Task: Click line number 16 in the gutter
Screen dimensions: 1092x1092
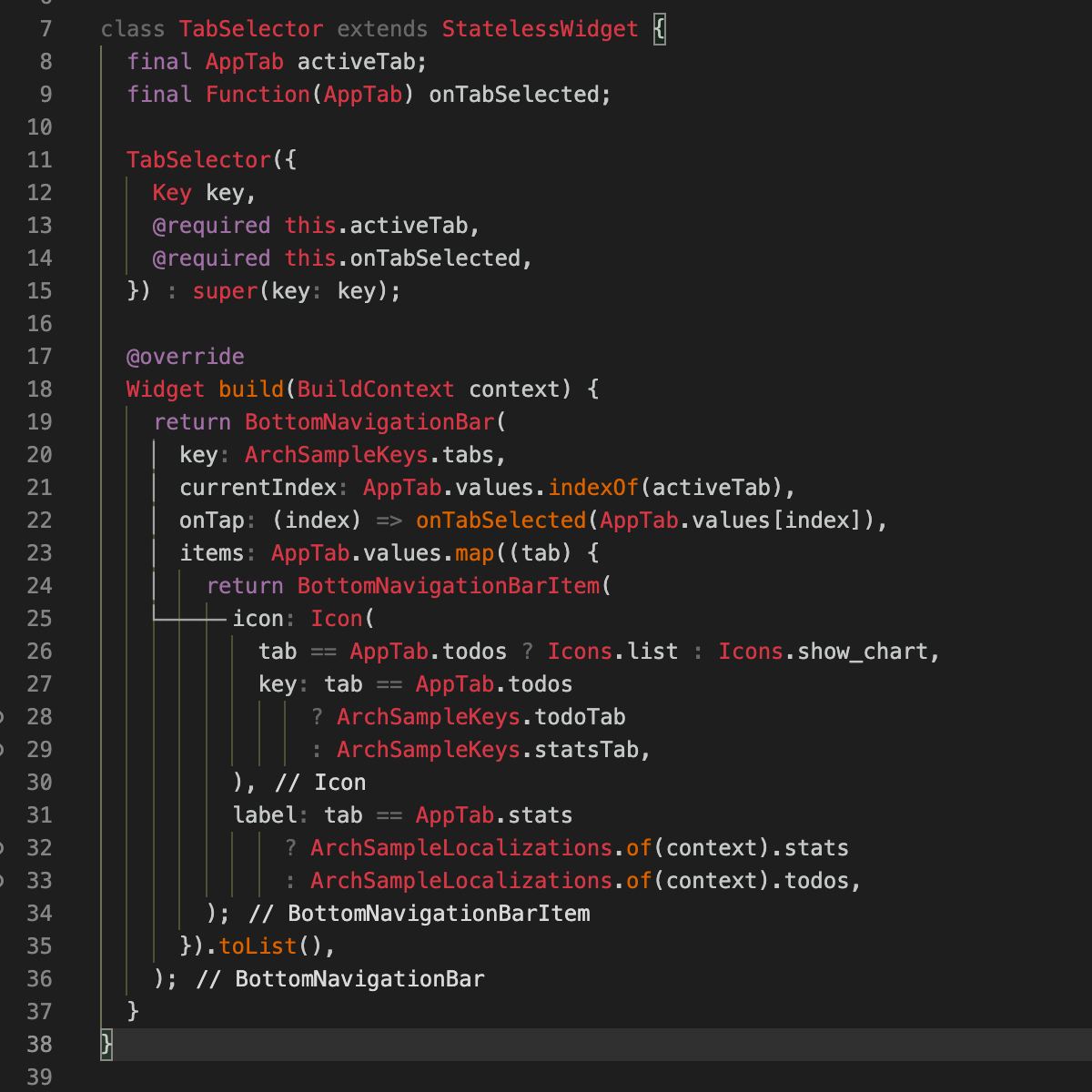Action: [x=39, y=324]
